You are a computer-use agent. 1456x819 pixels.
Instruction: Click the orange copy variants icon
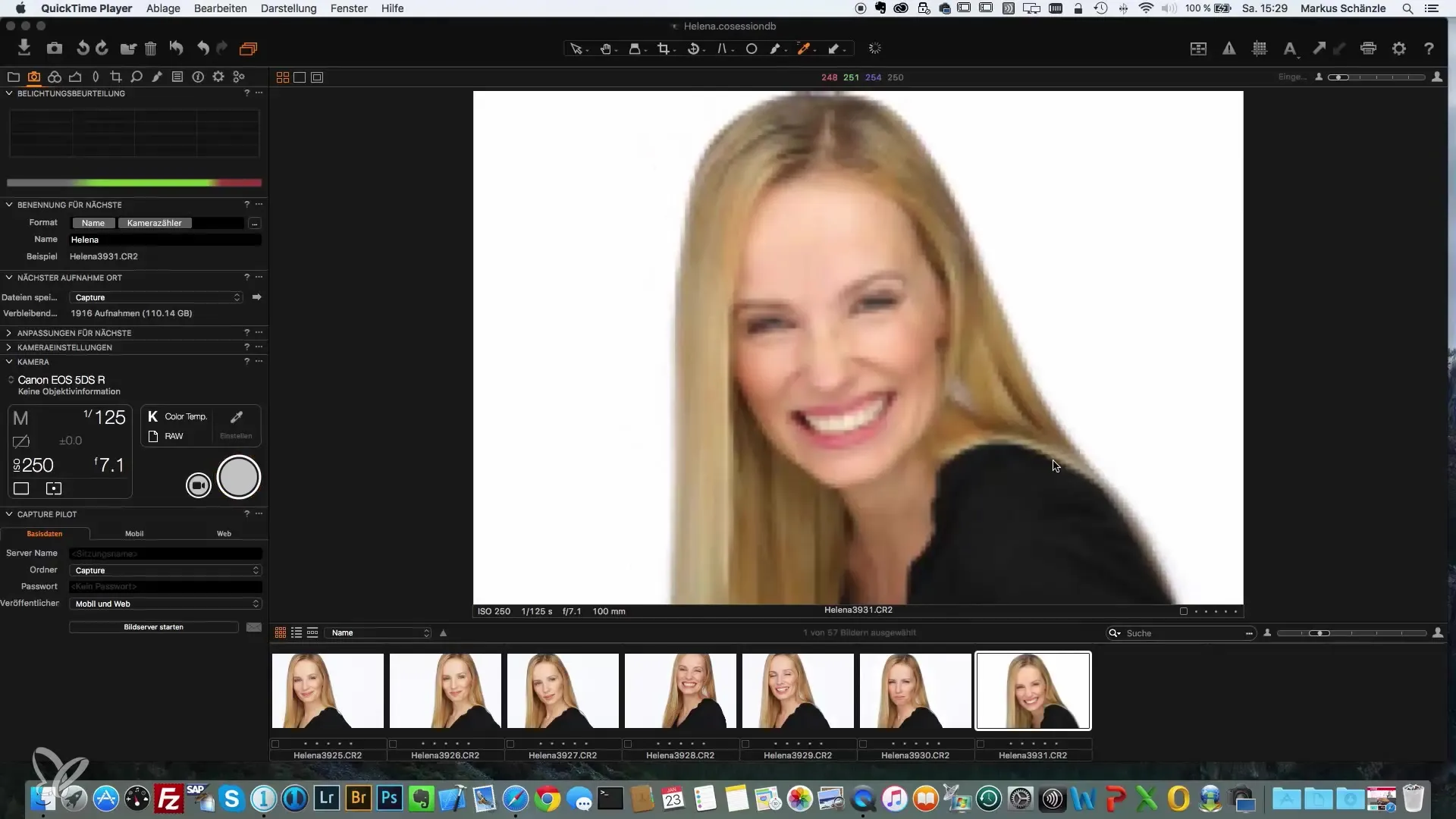pos(248,49)
